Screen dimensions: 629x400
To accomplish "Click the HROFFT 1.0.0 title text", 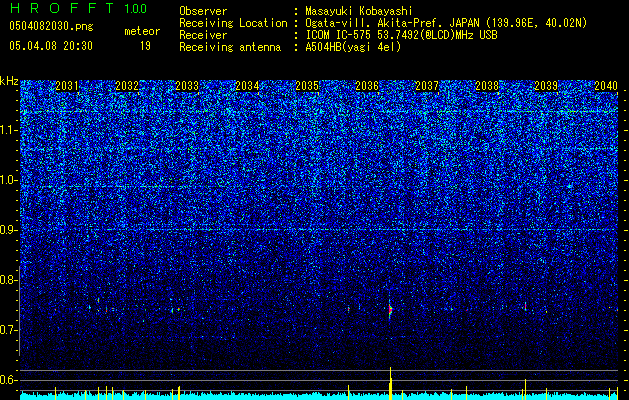I will 78,8.
